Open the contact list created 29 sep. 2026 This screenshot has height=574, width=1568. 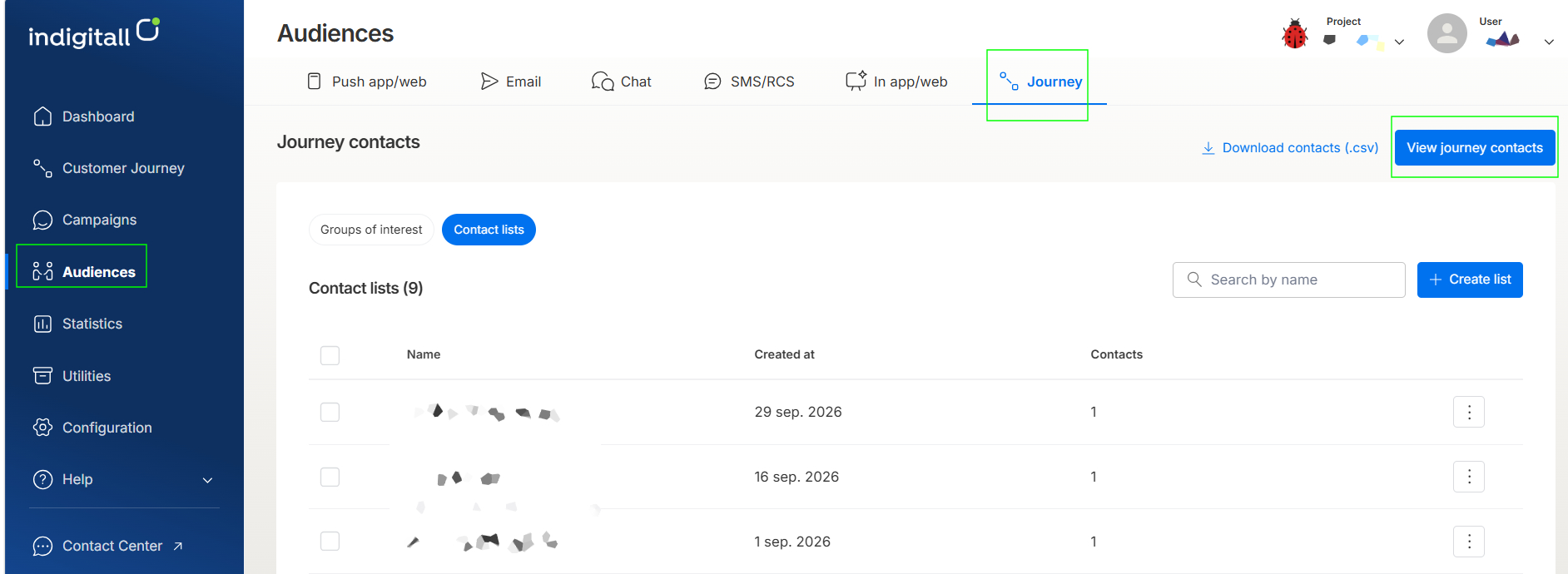(x=487, y=412)
